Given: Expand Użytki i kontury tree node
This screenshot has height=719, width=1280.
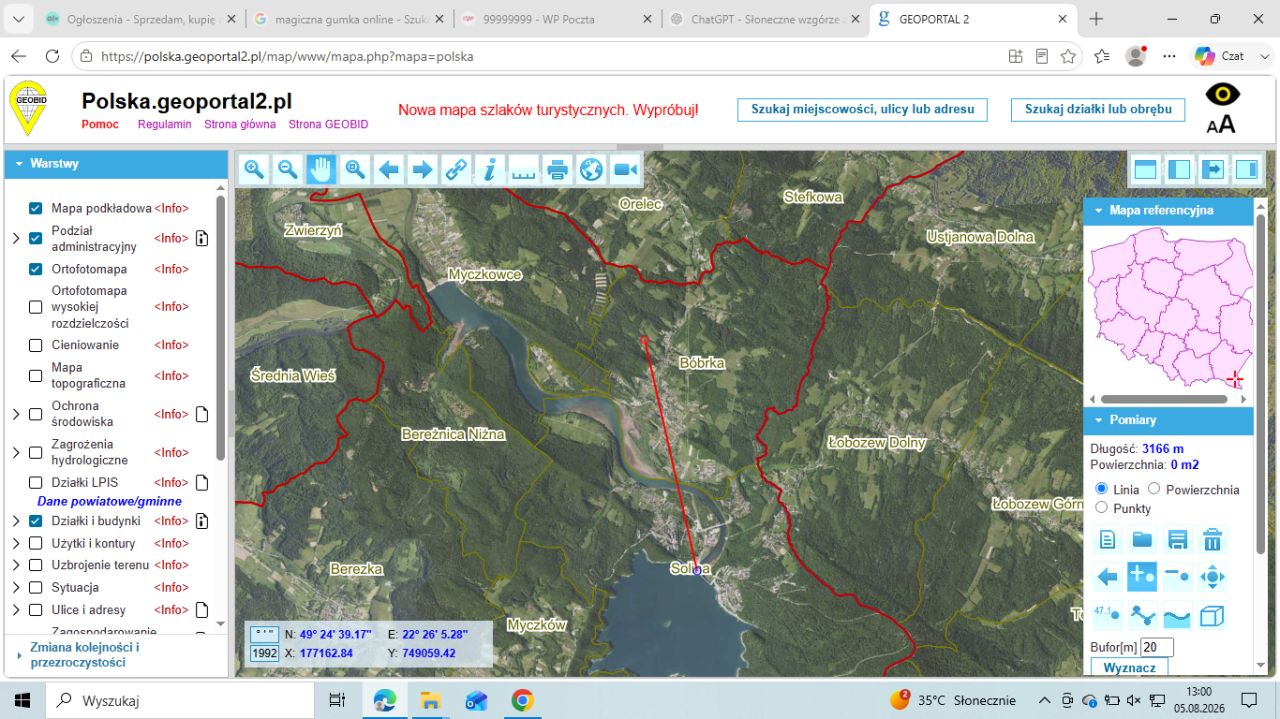Looking at the screenshot, I should pyautogui.click(x=16, y=543).
